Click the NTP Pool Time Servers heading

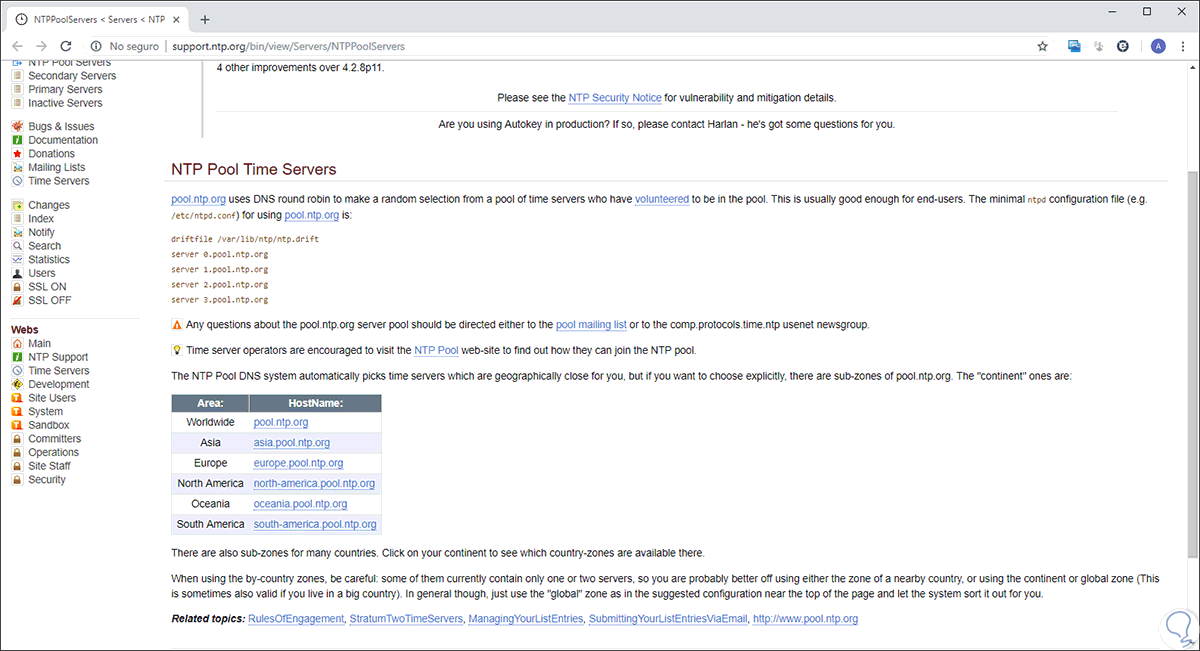[x=254, y=169]
